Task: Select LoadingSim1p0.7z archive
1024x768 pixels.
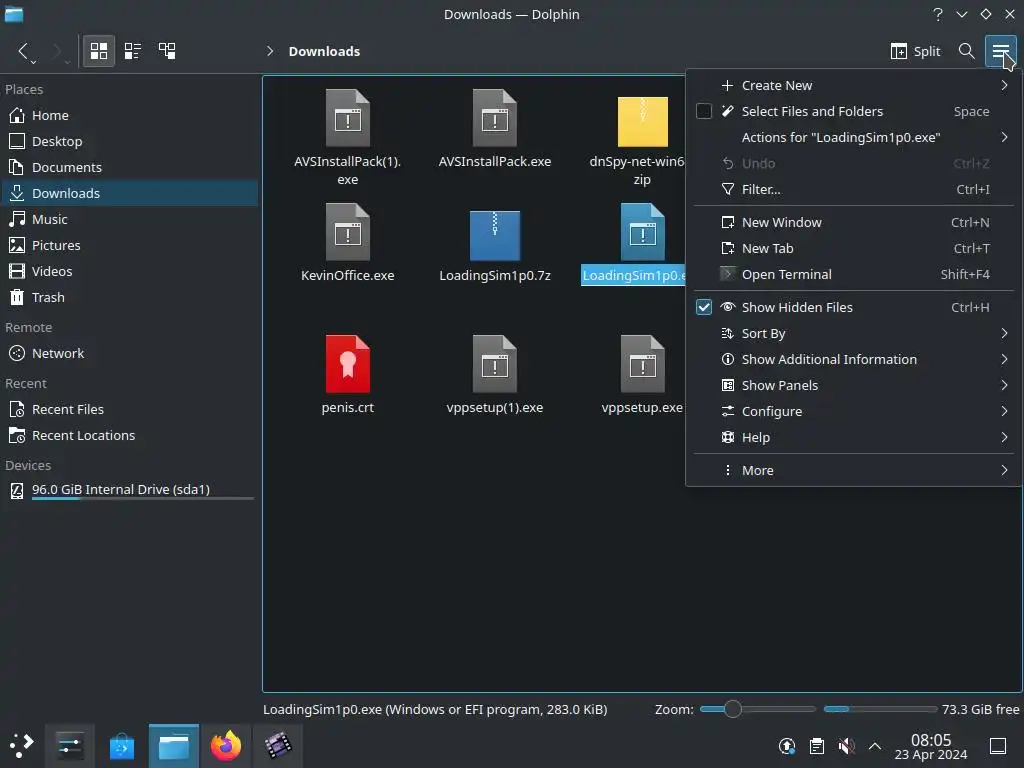Action: pyautogui.click(x=494, y=235)
